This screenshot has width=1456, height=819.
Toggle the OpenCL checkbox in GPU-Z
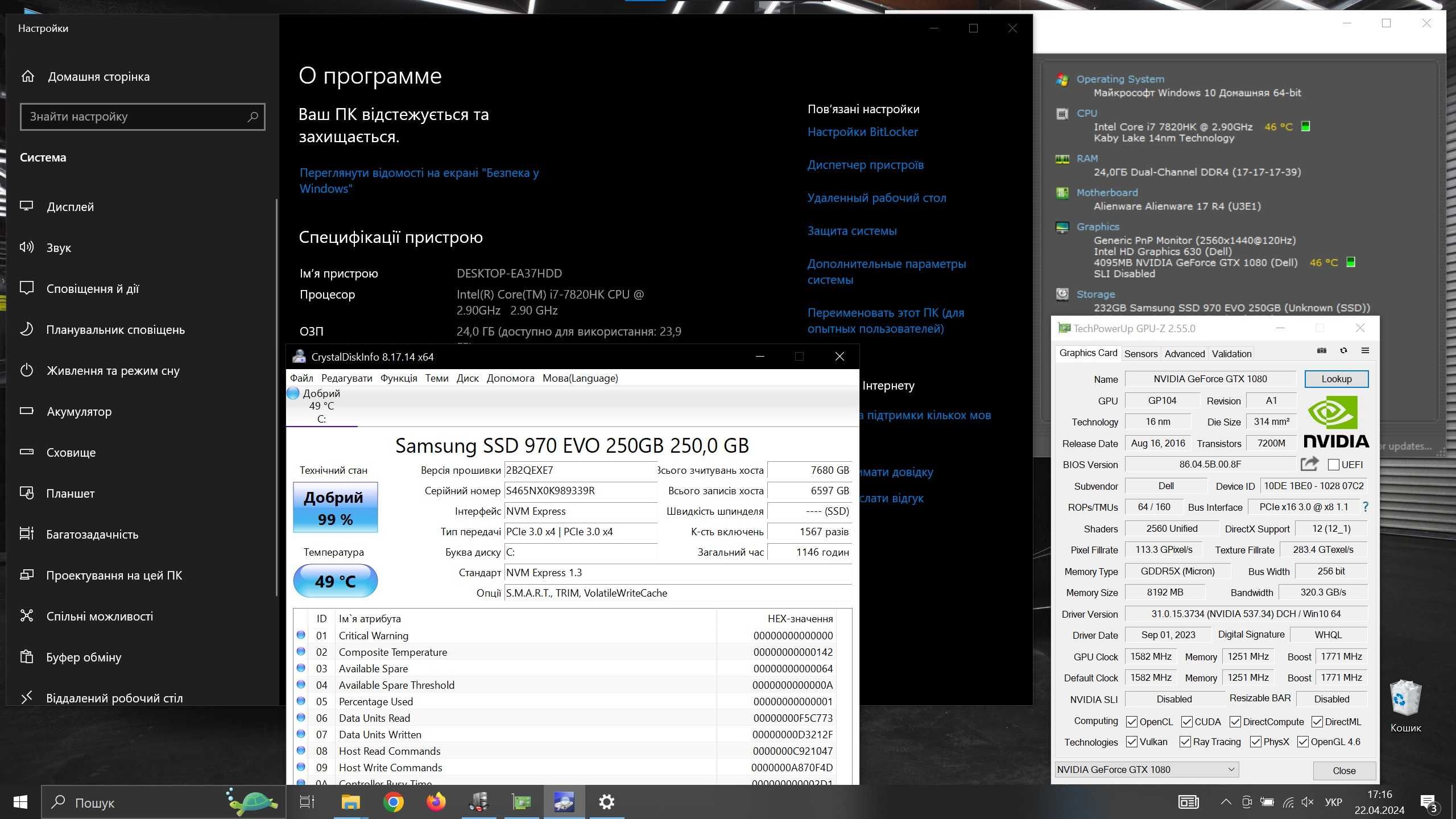coord(1132,722)
